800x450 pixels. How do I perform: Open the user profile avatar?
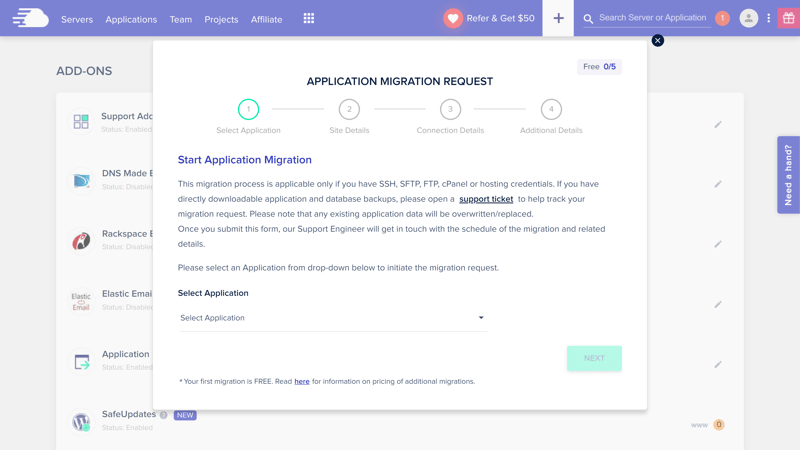tap(748, 18)
